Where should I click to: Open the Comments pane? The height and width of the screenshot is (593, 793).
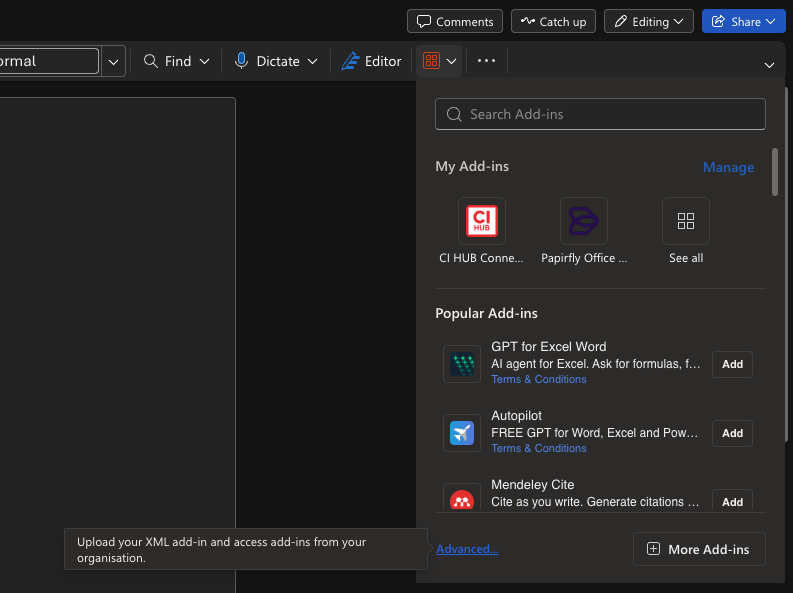(x=455, y=21)
